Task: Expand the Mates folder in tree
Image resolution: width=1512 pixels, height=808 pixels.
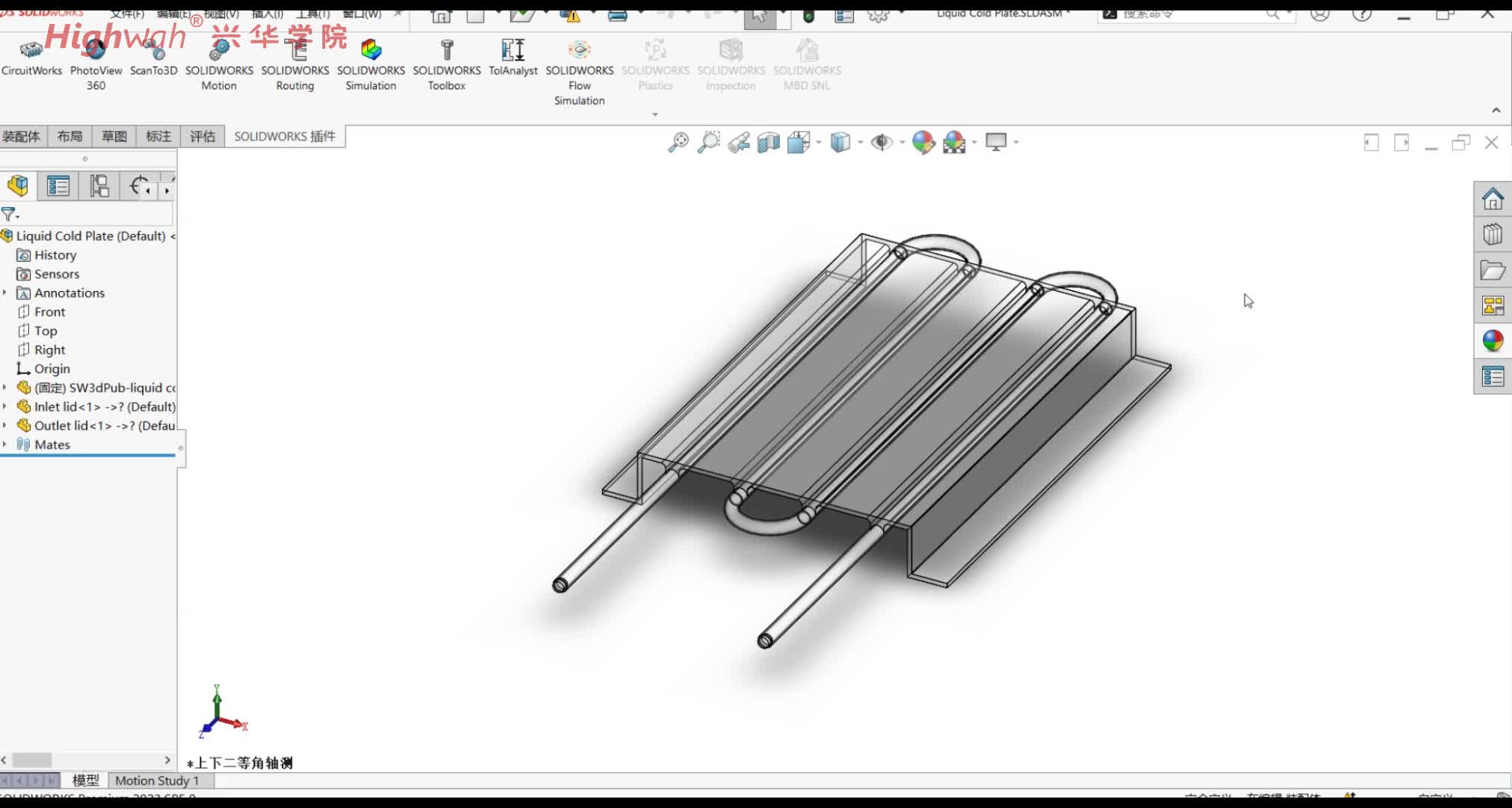Action: (5, 444)
